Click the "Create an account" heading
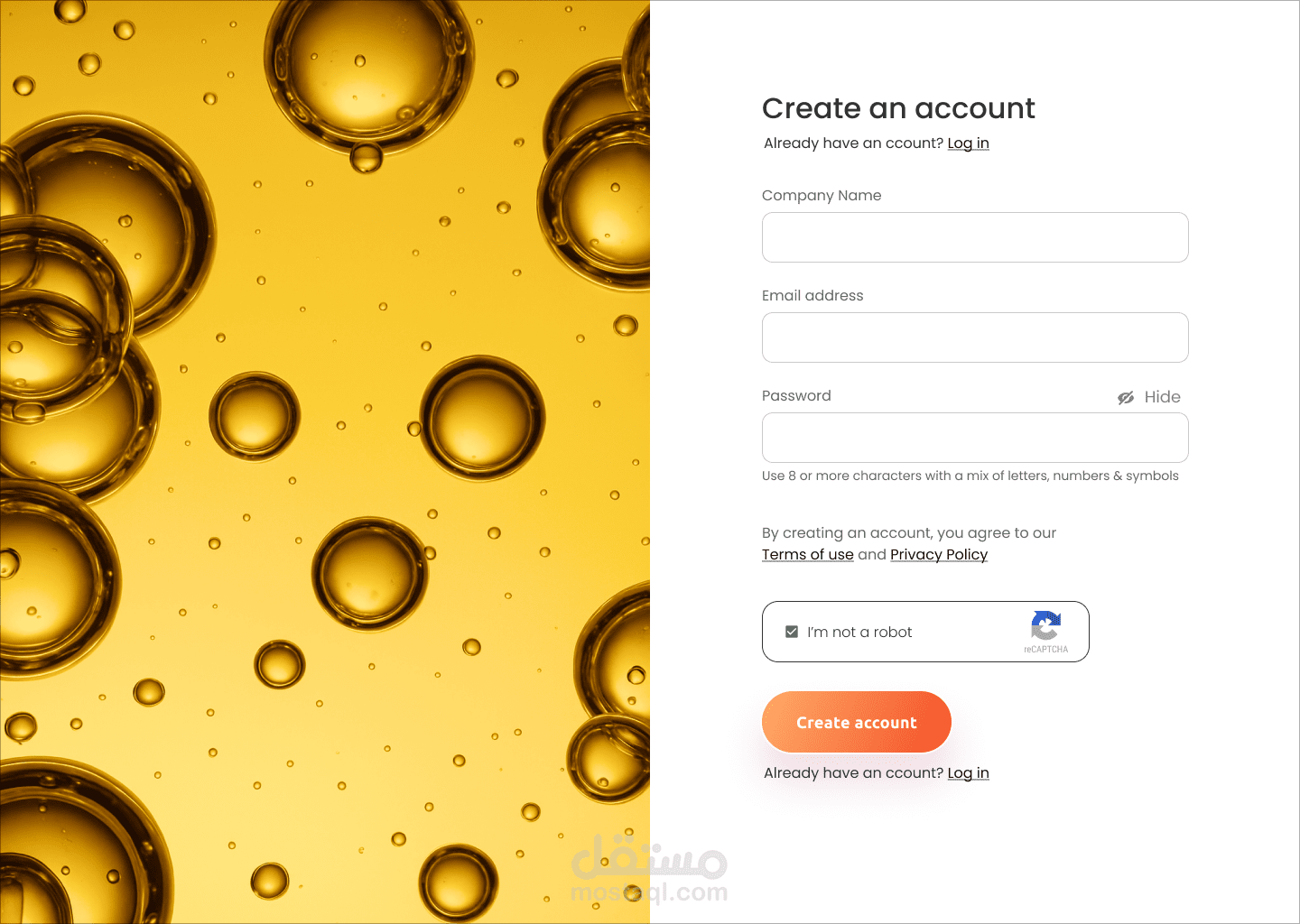The height and width of the screenshot is (924, 1300). click(898, 109)
